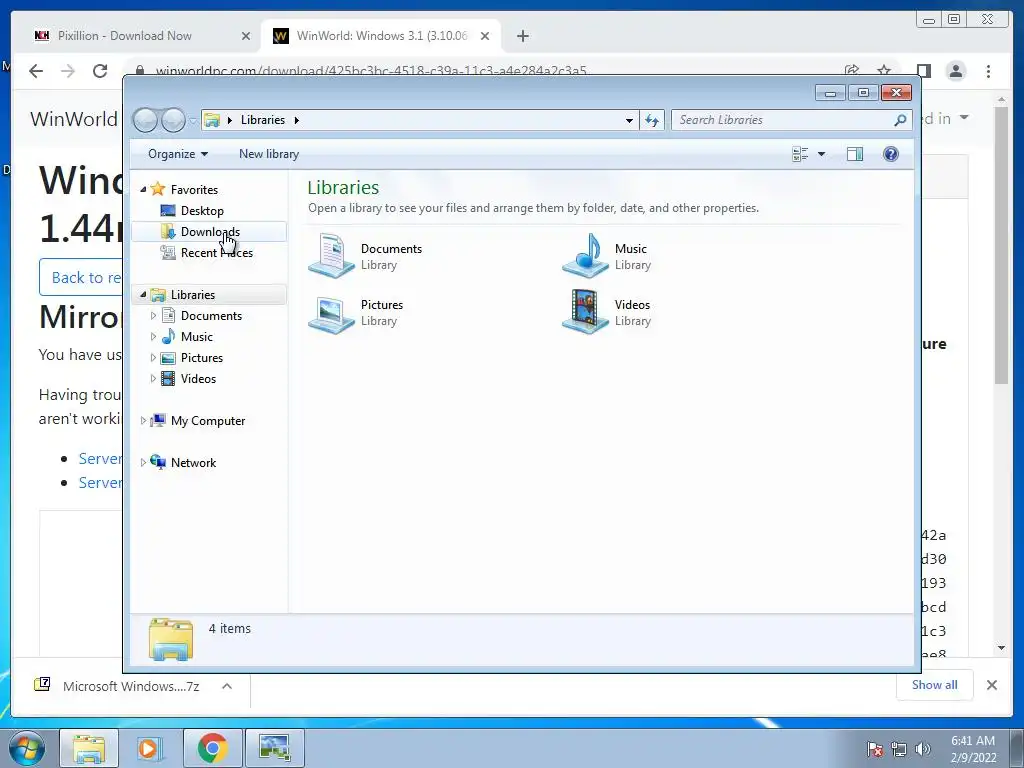This screenshot has height=768, width=1024.
Task: Open Windows Start menu orb
Action: [26, 748]
